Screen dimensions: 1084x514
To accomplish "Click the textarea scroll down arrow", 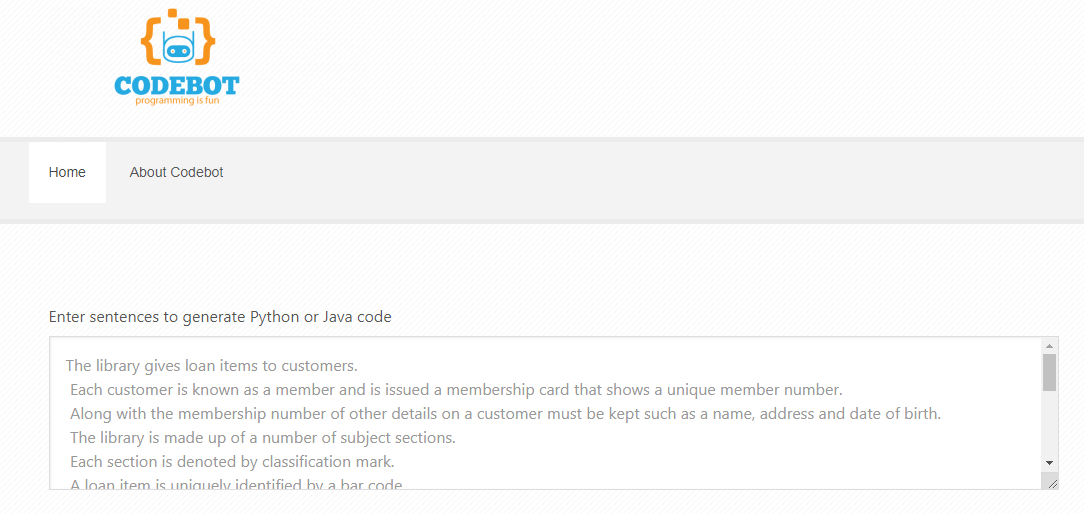I will pos(1049,463).
